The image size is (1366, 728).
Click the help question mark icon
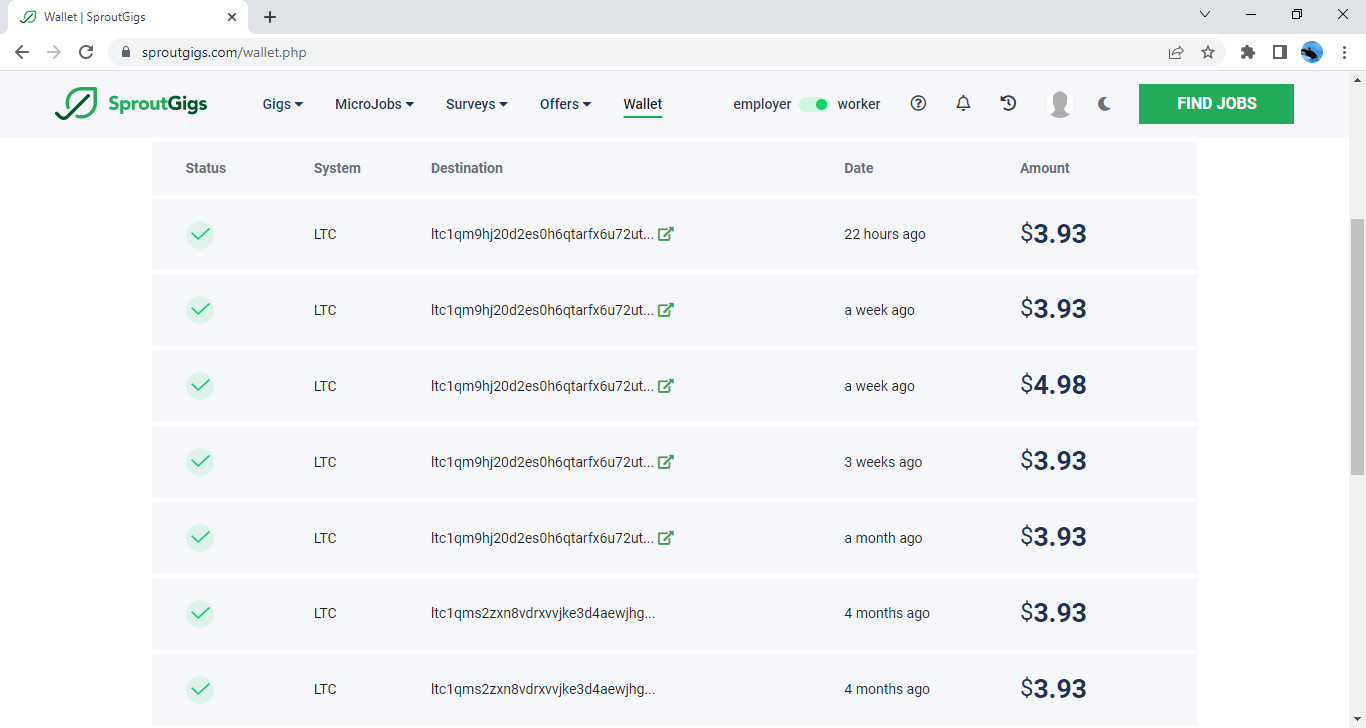918,104
